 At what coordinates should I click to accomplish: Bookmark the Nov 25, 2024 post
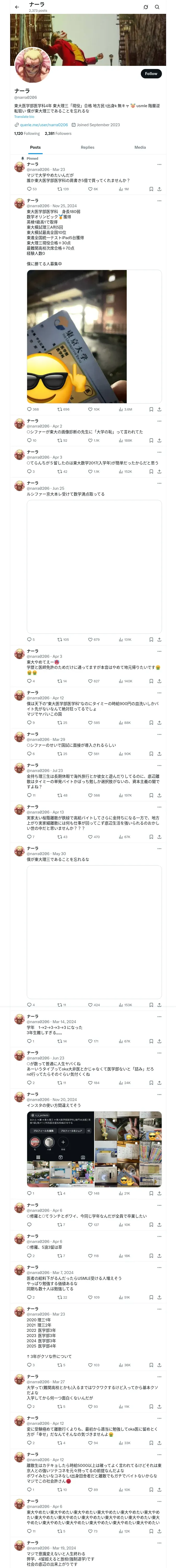[151, 410]
